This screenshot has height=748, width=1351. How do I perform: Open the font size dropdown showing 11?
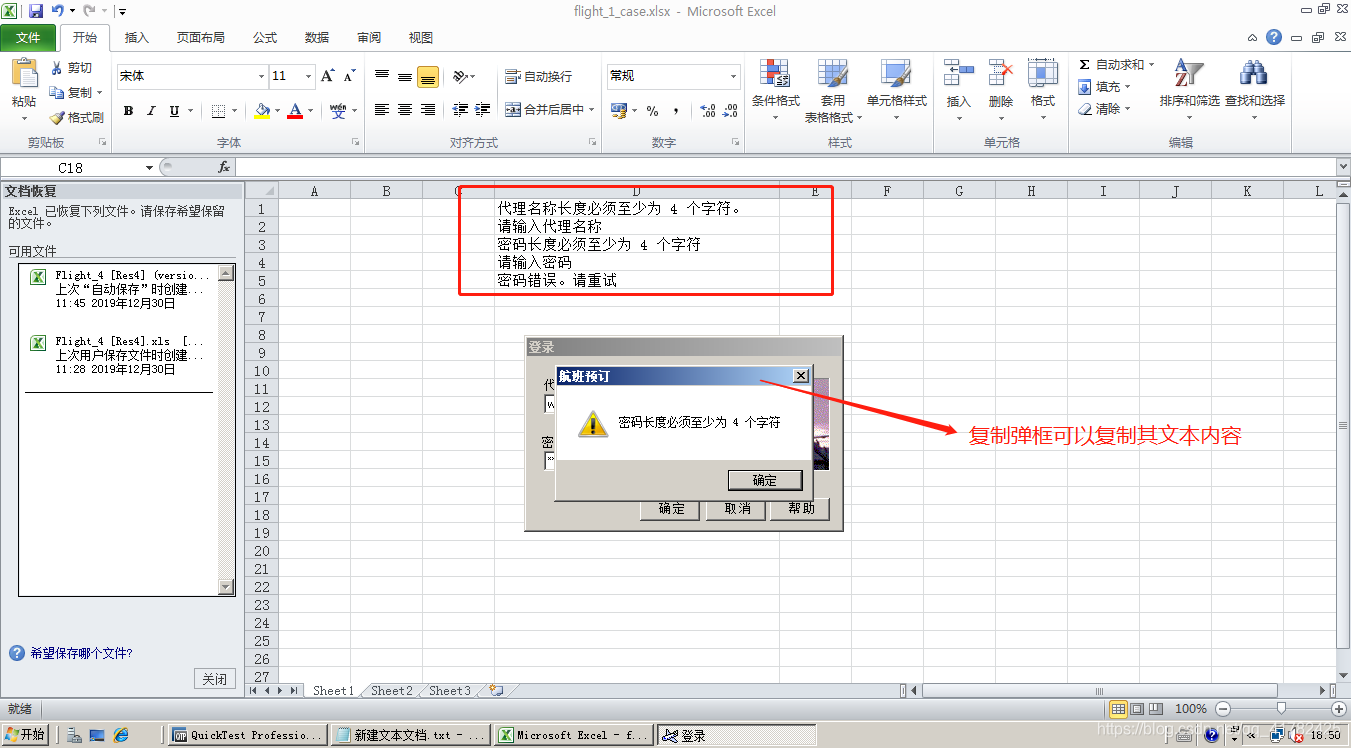tap(309, 76)
